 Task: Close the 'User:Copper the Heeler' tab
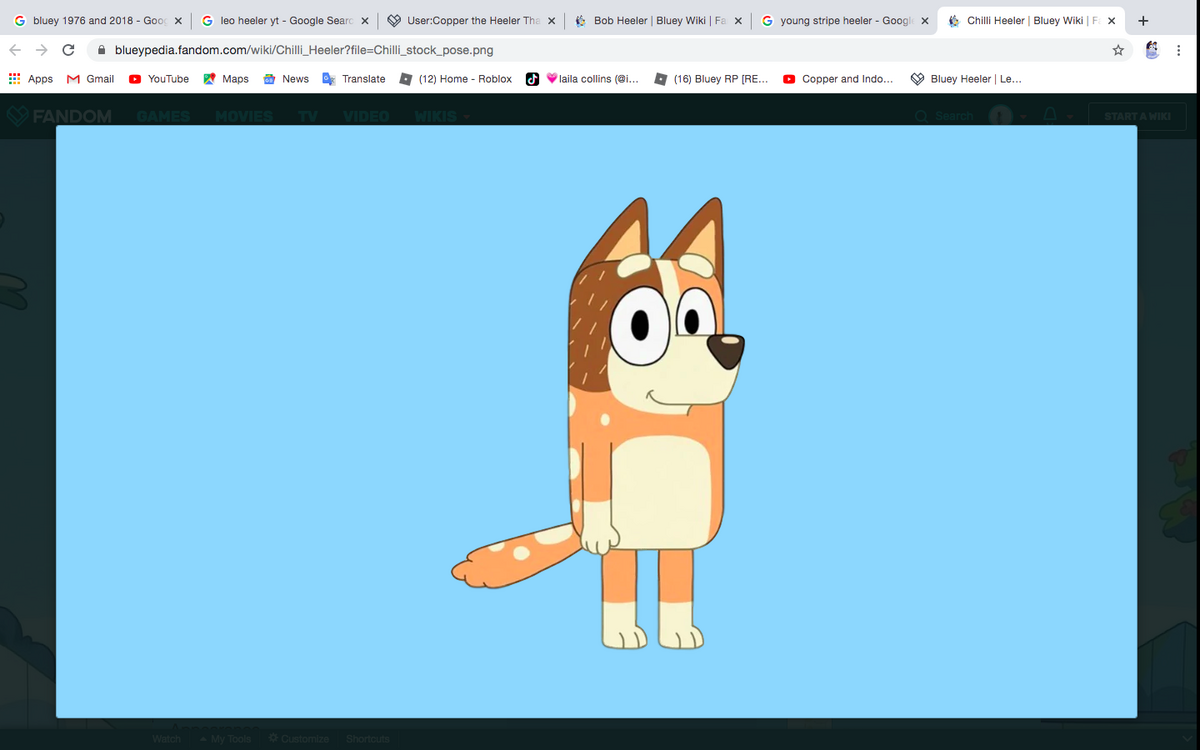click(x=551, y=21)
